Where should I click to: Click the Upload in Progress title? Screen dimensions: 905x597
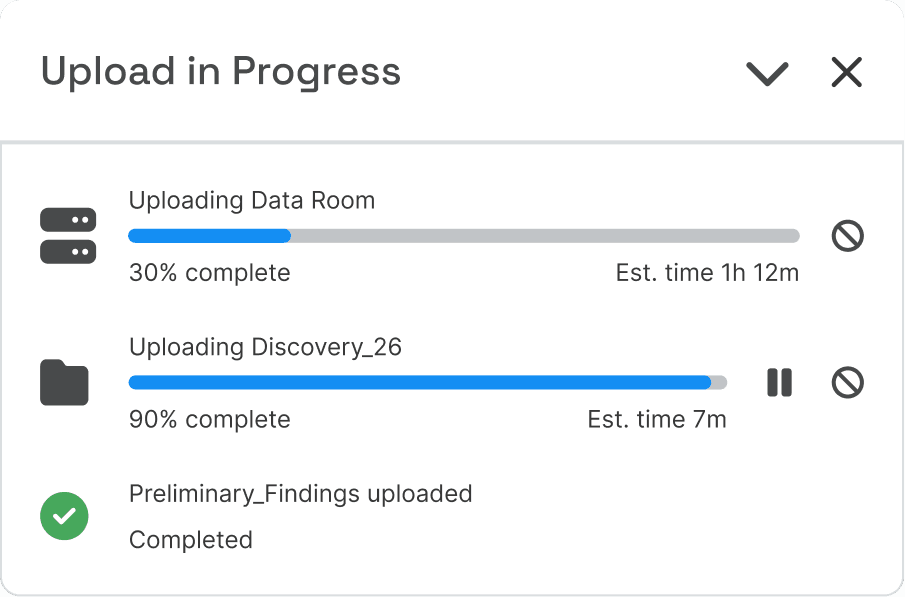pyautogui.click(x=220, y=71)
